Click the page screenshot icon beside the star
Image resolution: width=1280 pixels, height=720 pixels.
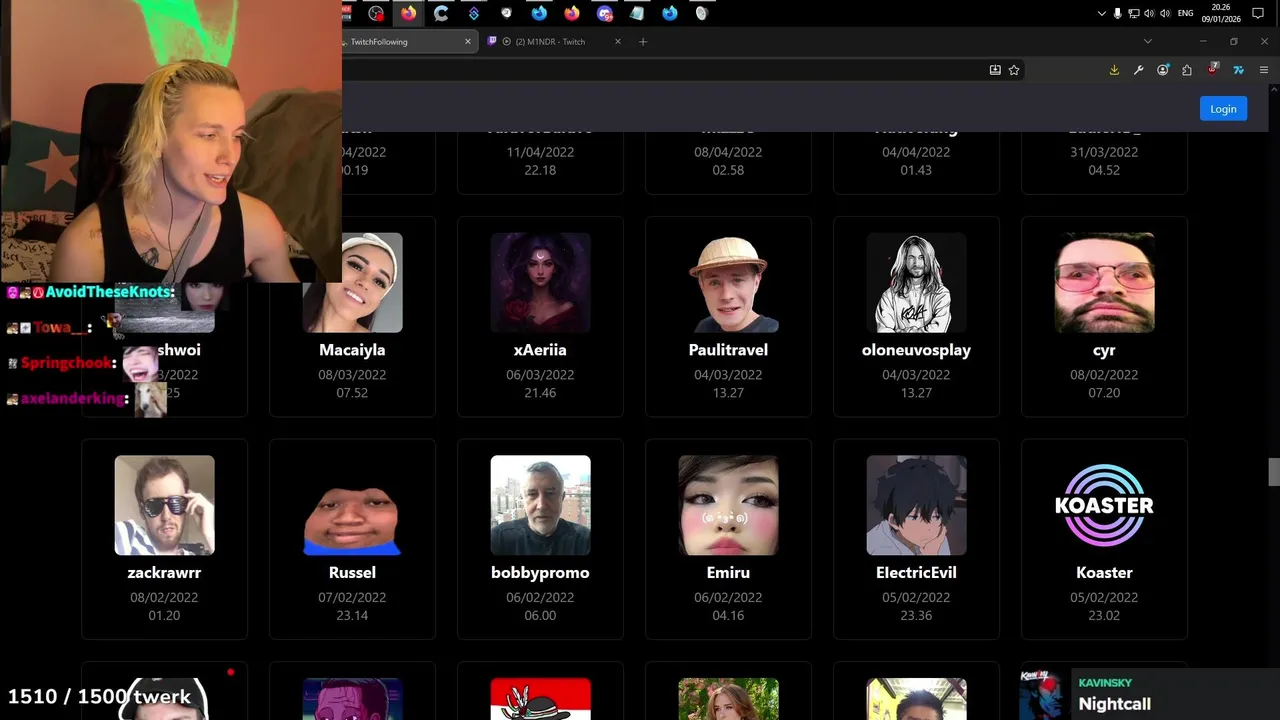coord(995,70)
